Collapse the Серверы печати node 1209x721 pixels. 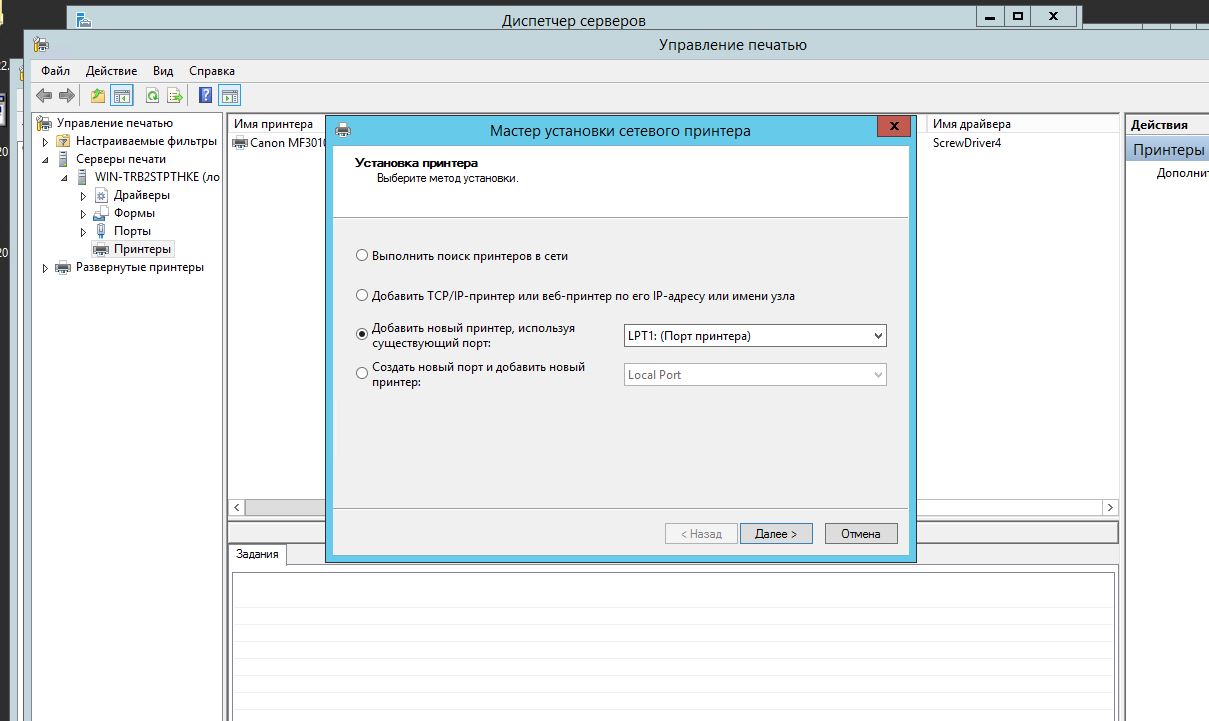click(x=46, y=160)
